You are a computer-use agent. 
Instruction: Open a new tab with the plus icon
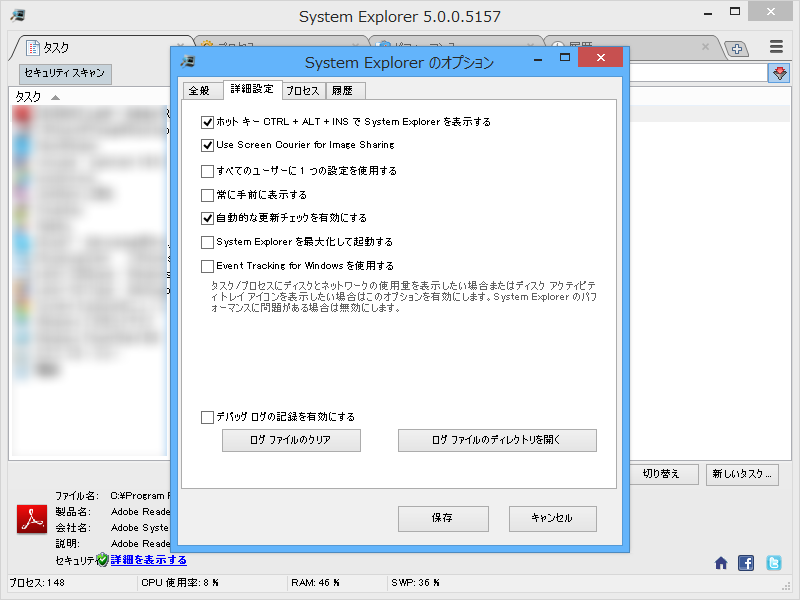point(735,47)
